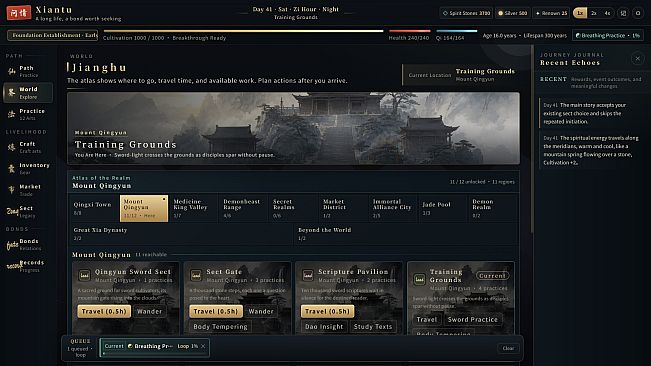Screen dimensions: 651x366
Task: Open the Records Progress sidebar item
Action: click(28, 266)
